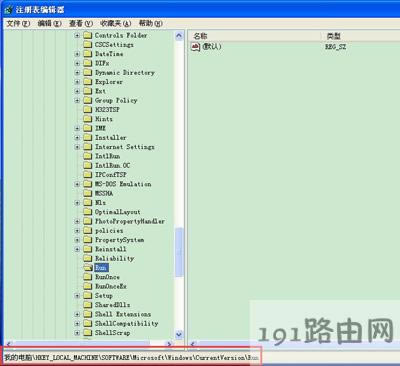Viewport: 400px width, 366px height.
Task: Click the PhotoPropertyHandler folder icon
Action: (88, 221)
